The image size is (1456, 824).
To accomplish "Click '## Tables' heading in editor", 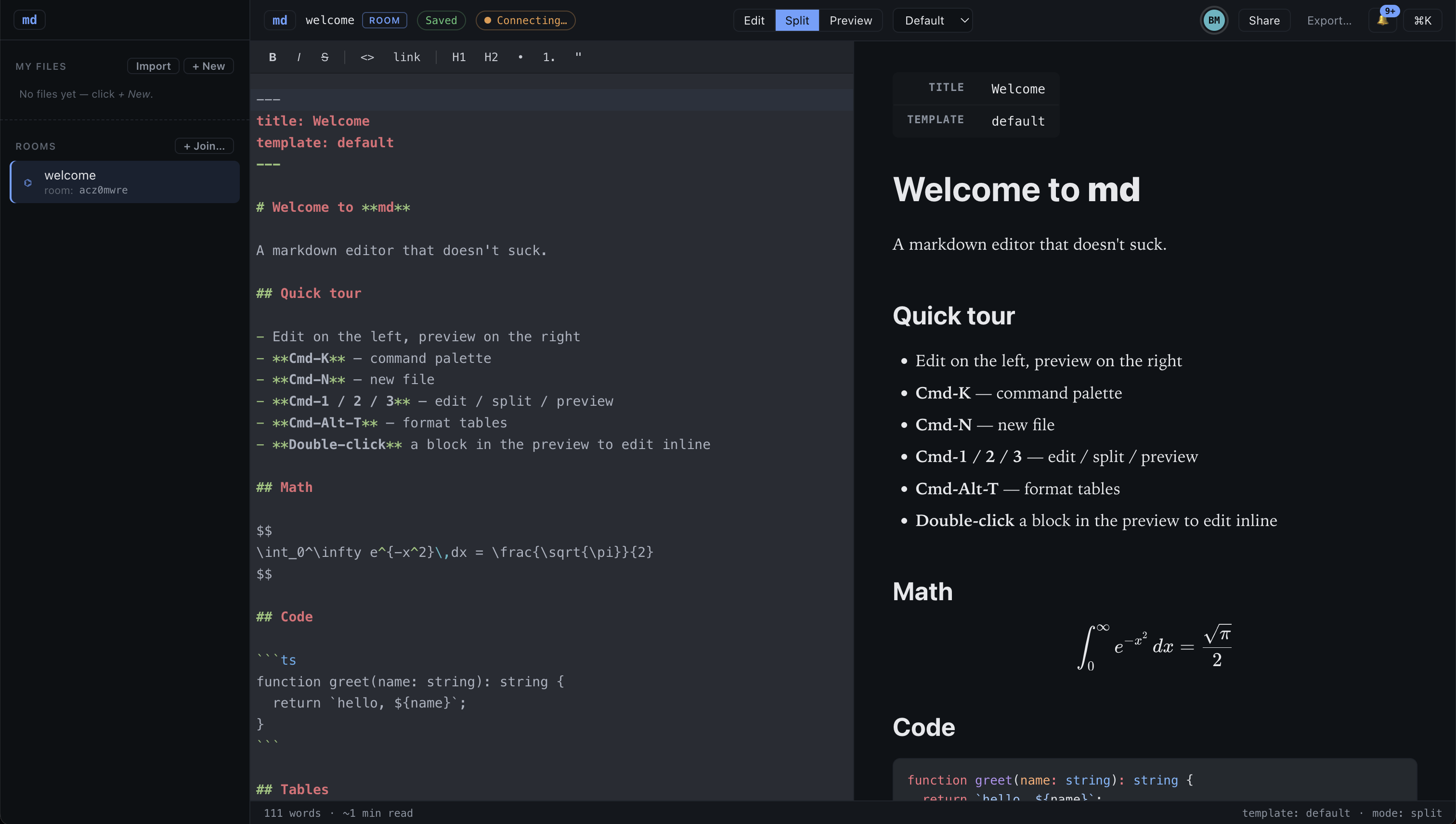I will (x=292, y=789).
